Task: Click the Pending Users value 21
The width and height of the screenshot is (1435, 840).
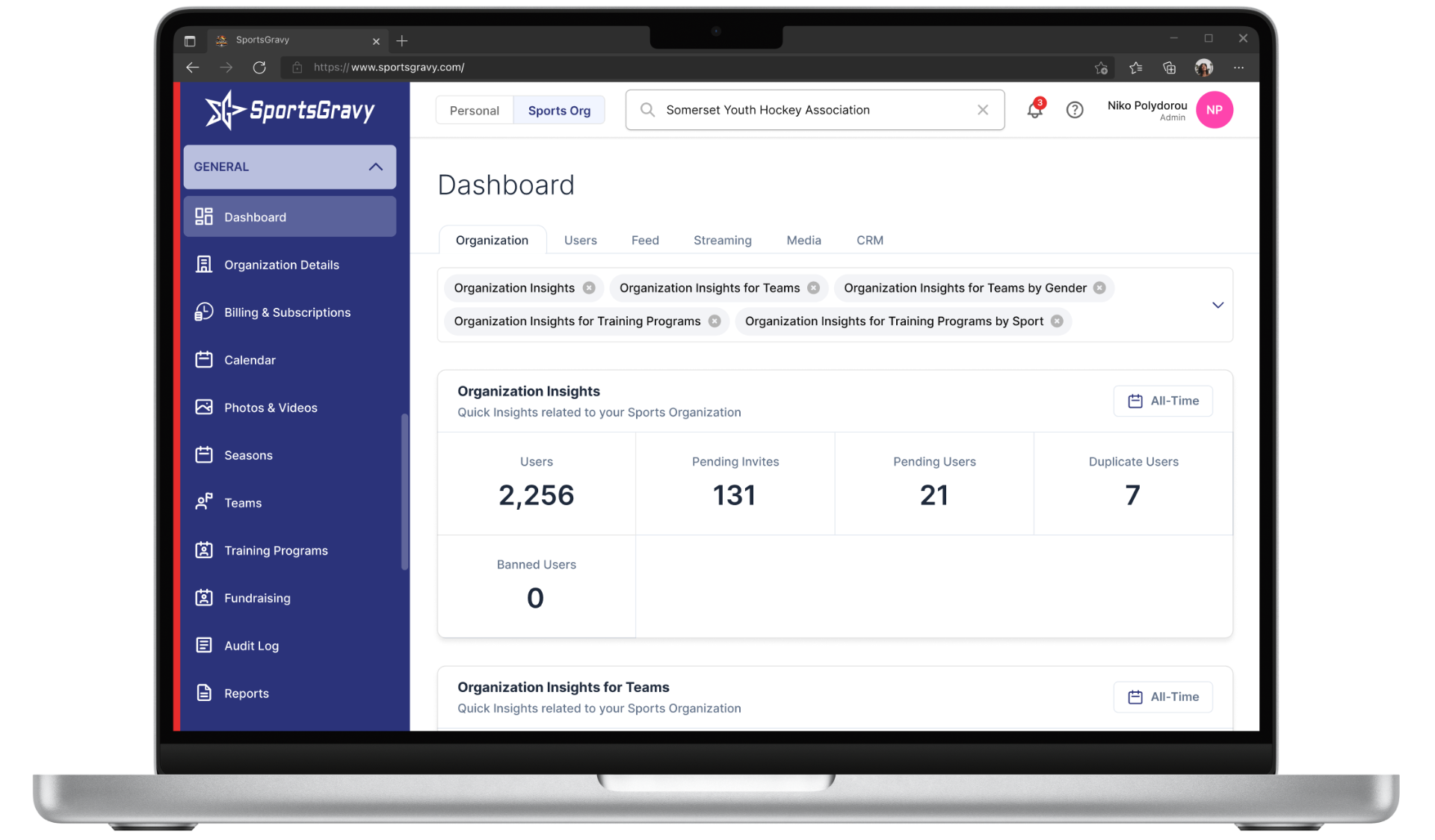Action: click(x=933, y=495)
